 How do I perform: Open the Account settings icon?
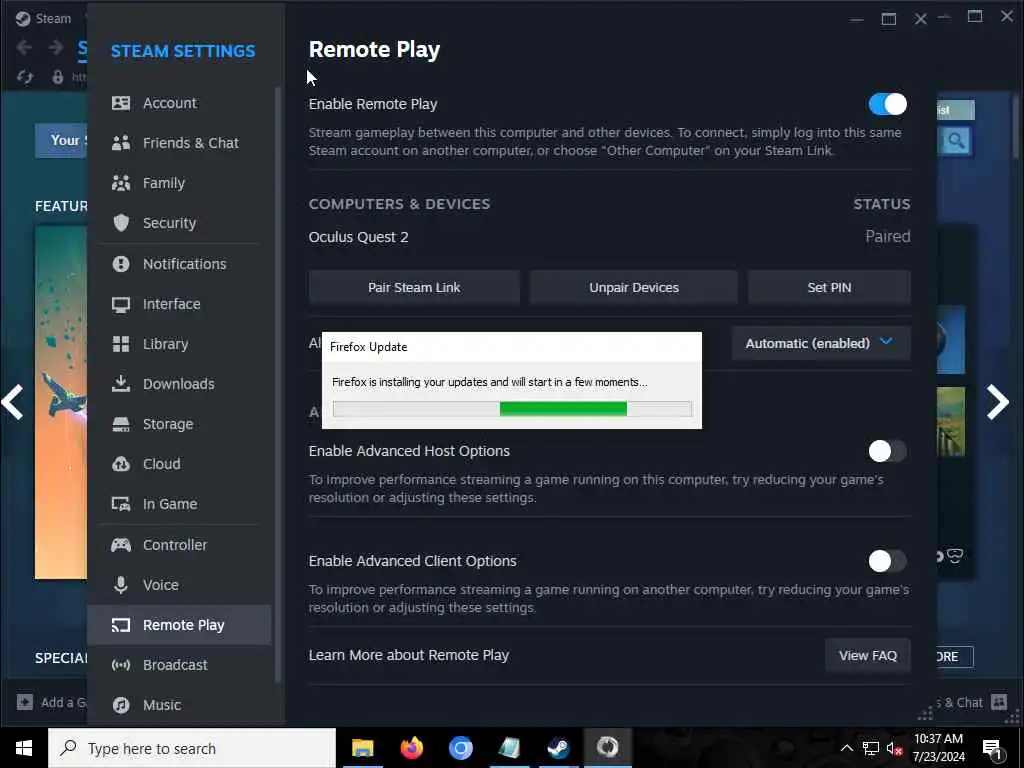tap(121, 103)
